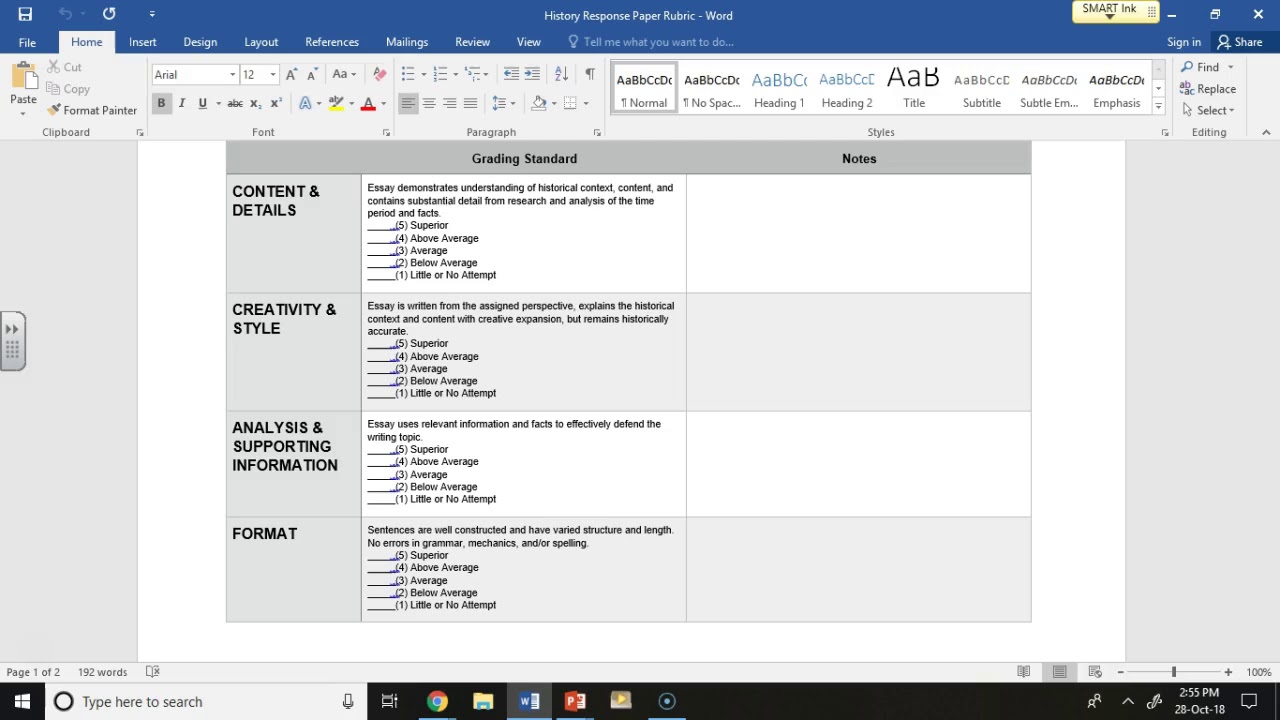The image size is (1280, 720).
Task: Expand the Numbering list dropdown
Action: (x=456, y=74)
